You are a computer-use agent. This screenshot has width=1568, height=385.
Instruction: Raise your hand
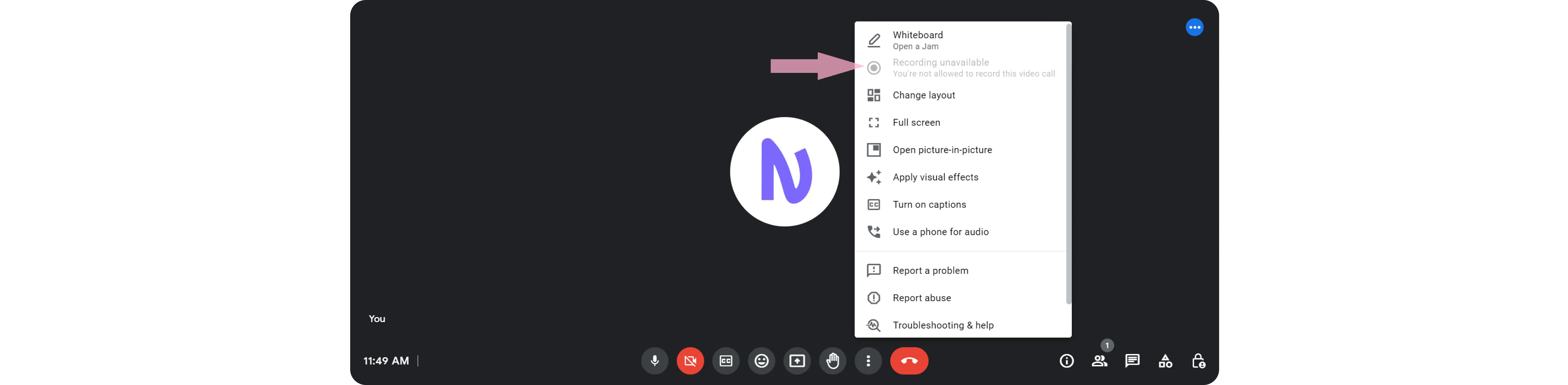832,361
